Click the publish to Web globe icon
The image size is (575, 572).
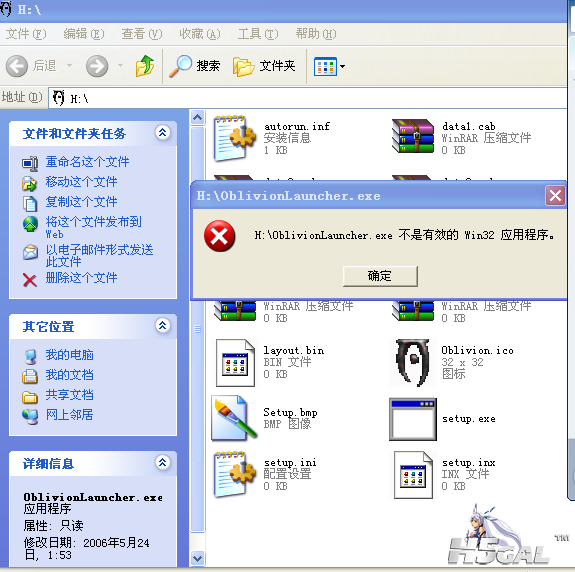tap(30, 224)
